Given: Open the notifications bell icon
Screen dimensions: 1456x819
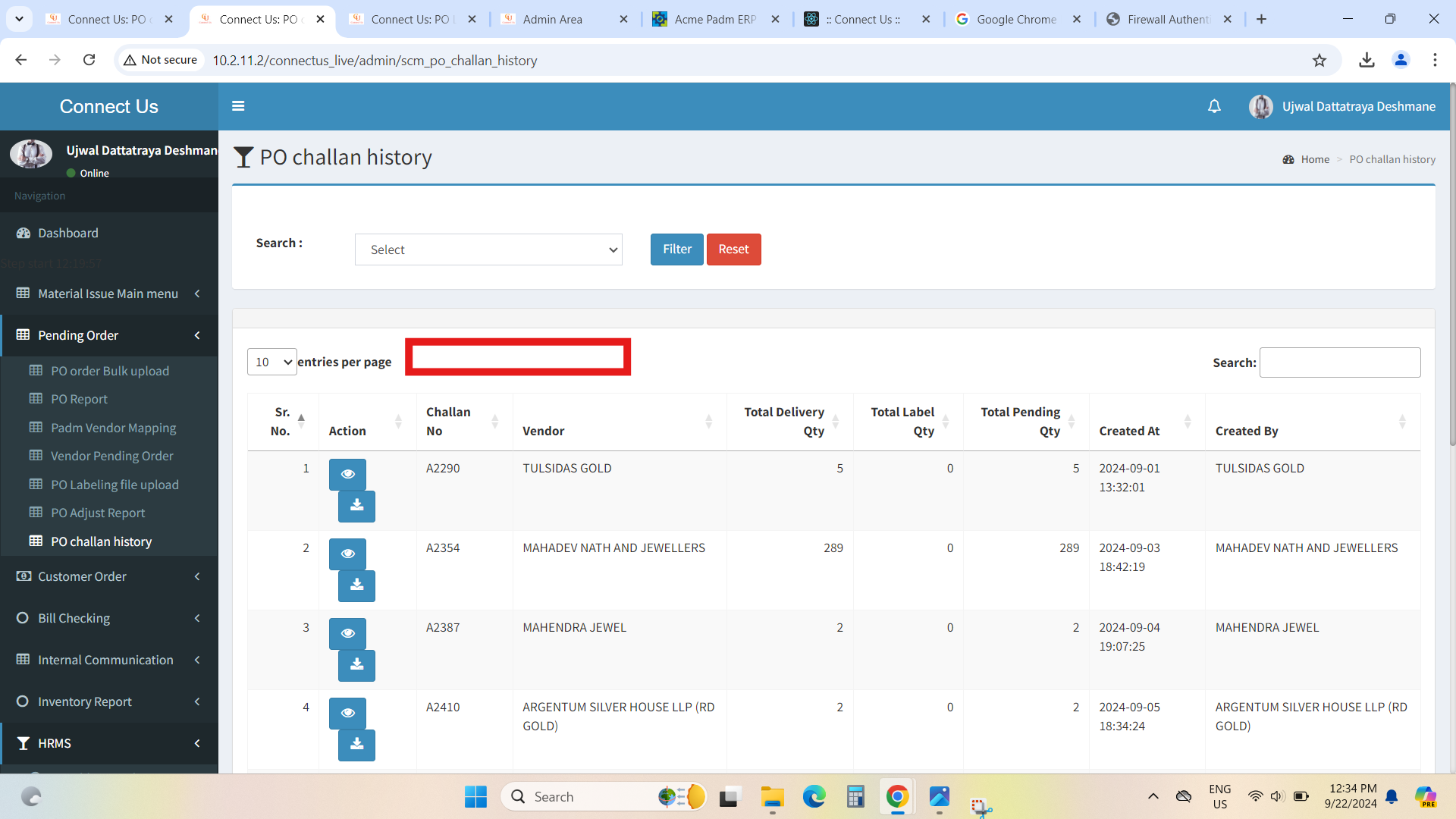Looking at the screenshot, I should [x=1214, y=106].
